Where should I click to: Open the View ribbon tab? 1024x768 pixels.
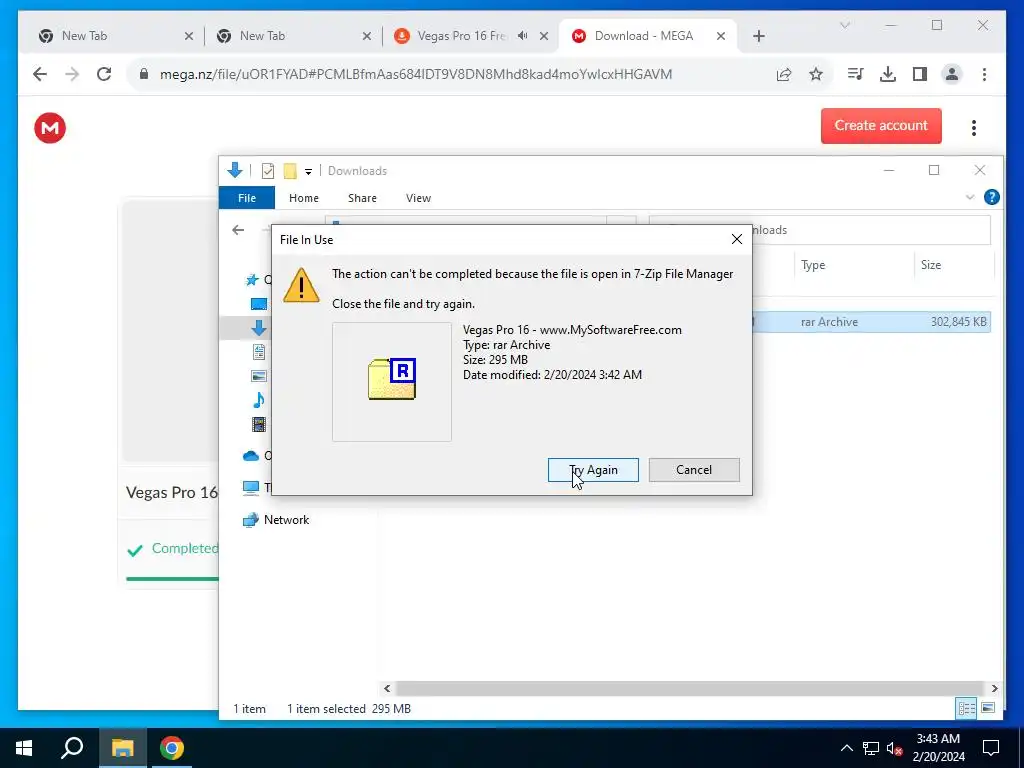click(x=418, y=198)
